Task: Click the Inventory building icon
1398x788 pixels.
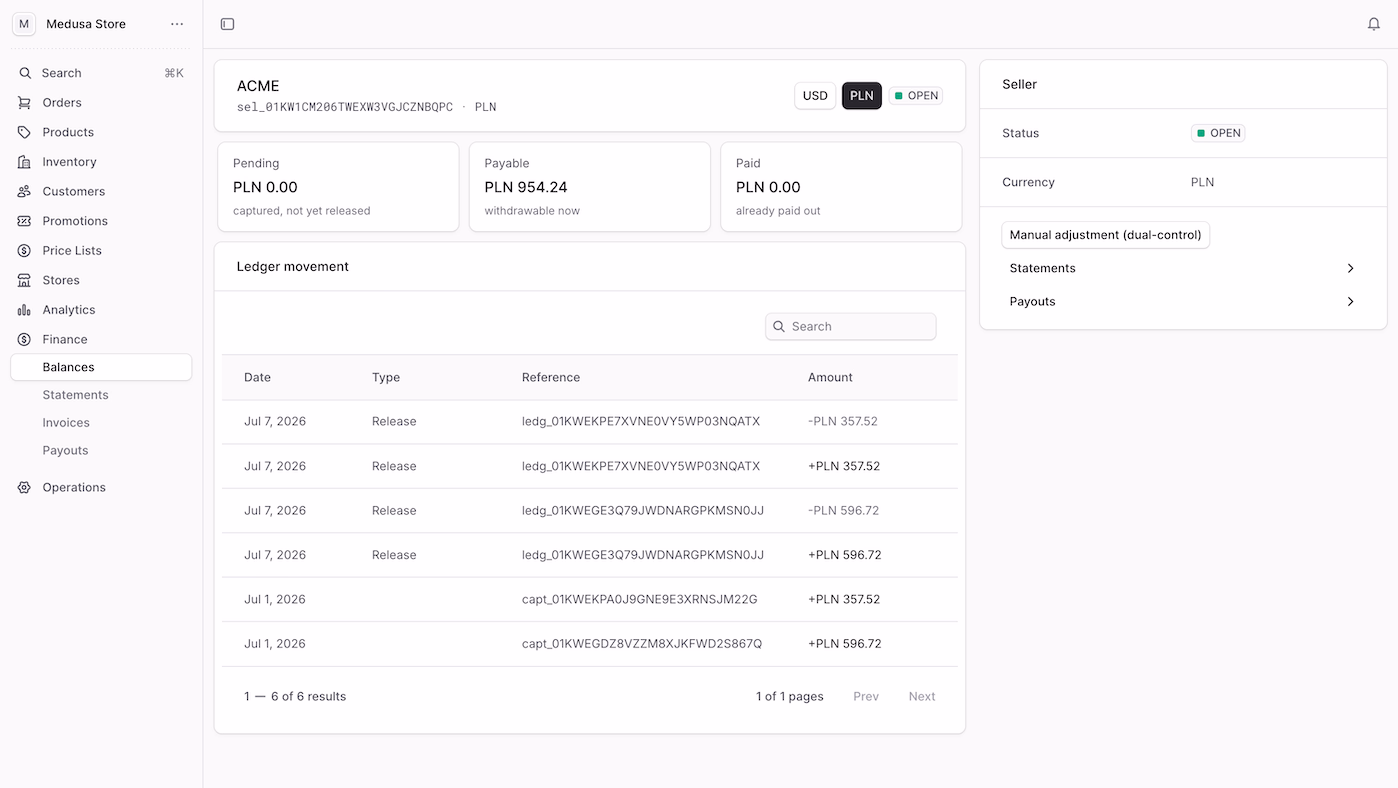Action: [24, 162]
